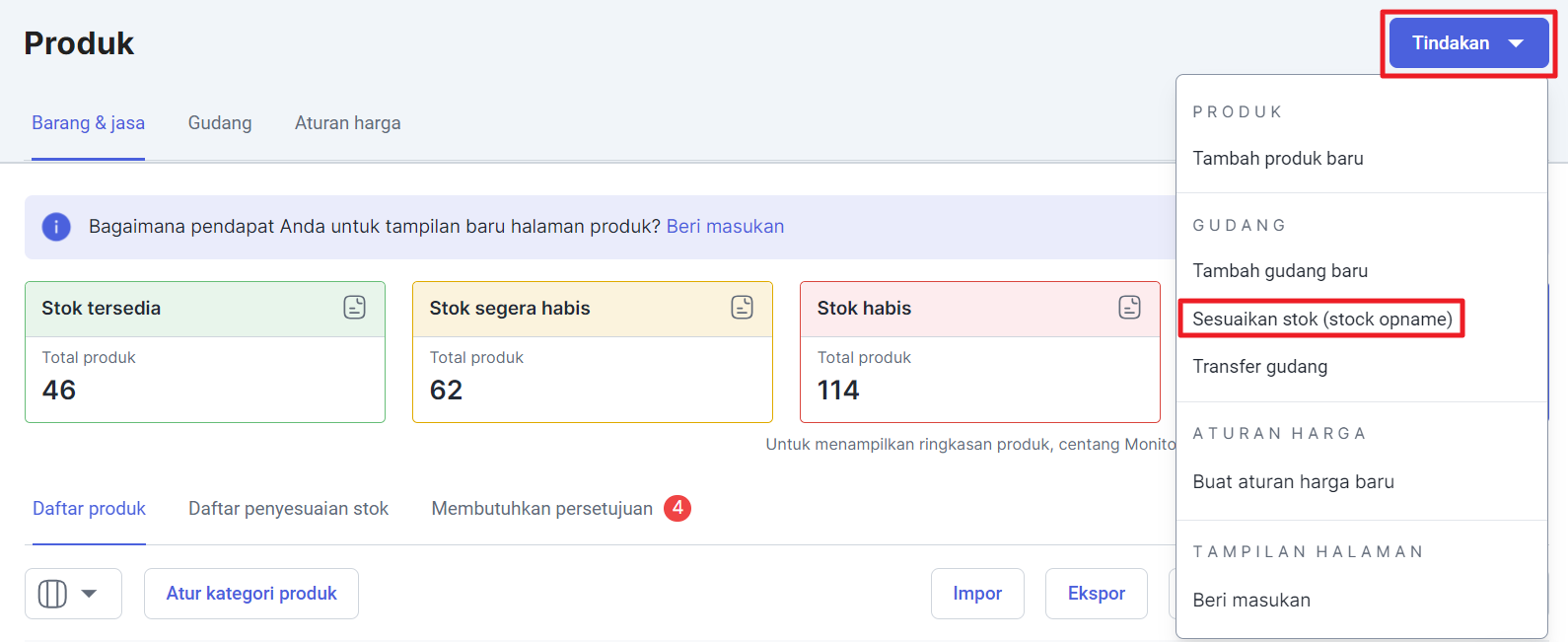Viewport: 1568px width, 642px height.
Task: Open the Stok habis report icon
Action: tap(1130, 308)
